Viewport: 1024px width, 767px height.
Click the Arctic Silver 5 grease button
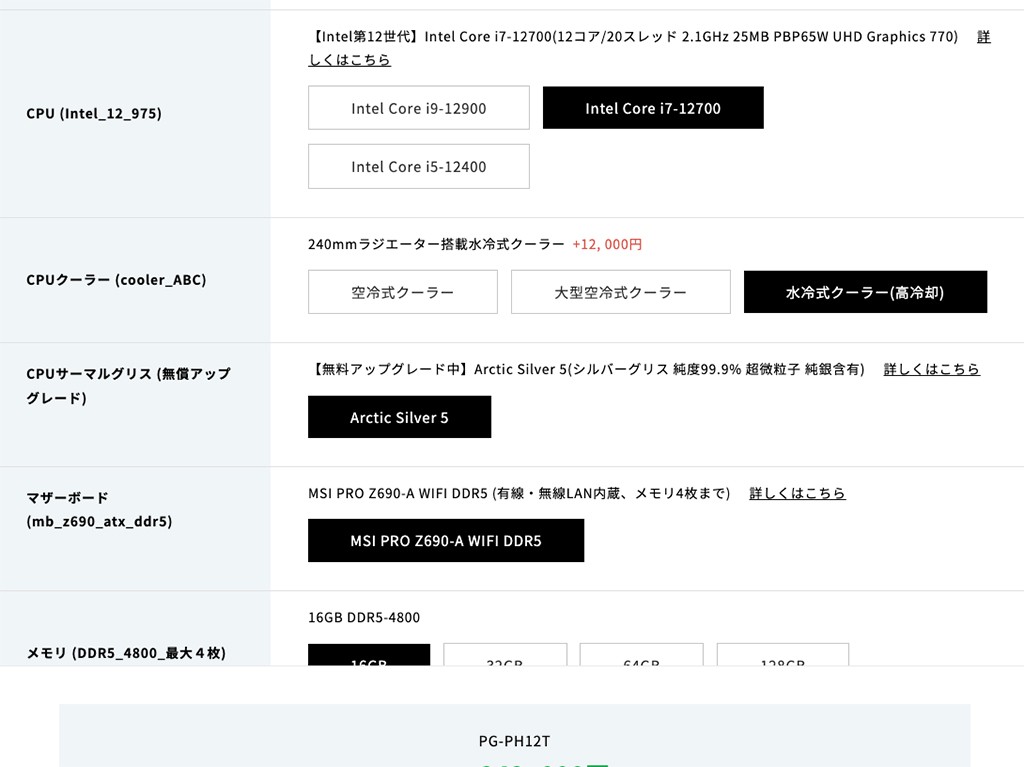[399, 417]
